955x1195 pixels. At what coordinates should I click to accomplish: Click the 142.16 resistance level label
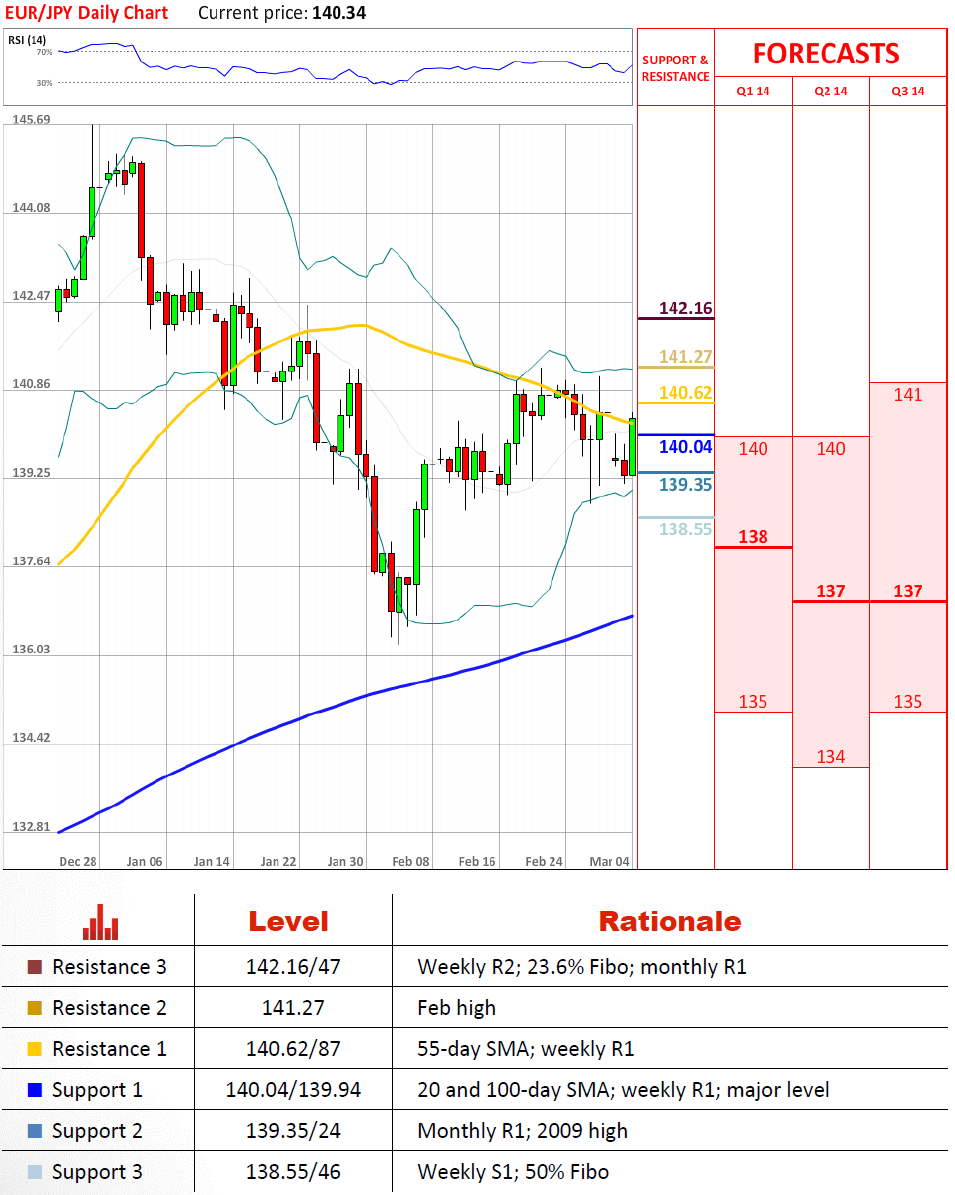[x=686, y=308]
